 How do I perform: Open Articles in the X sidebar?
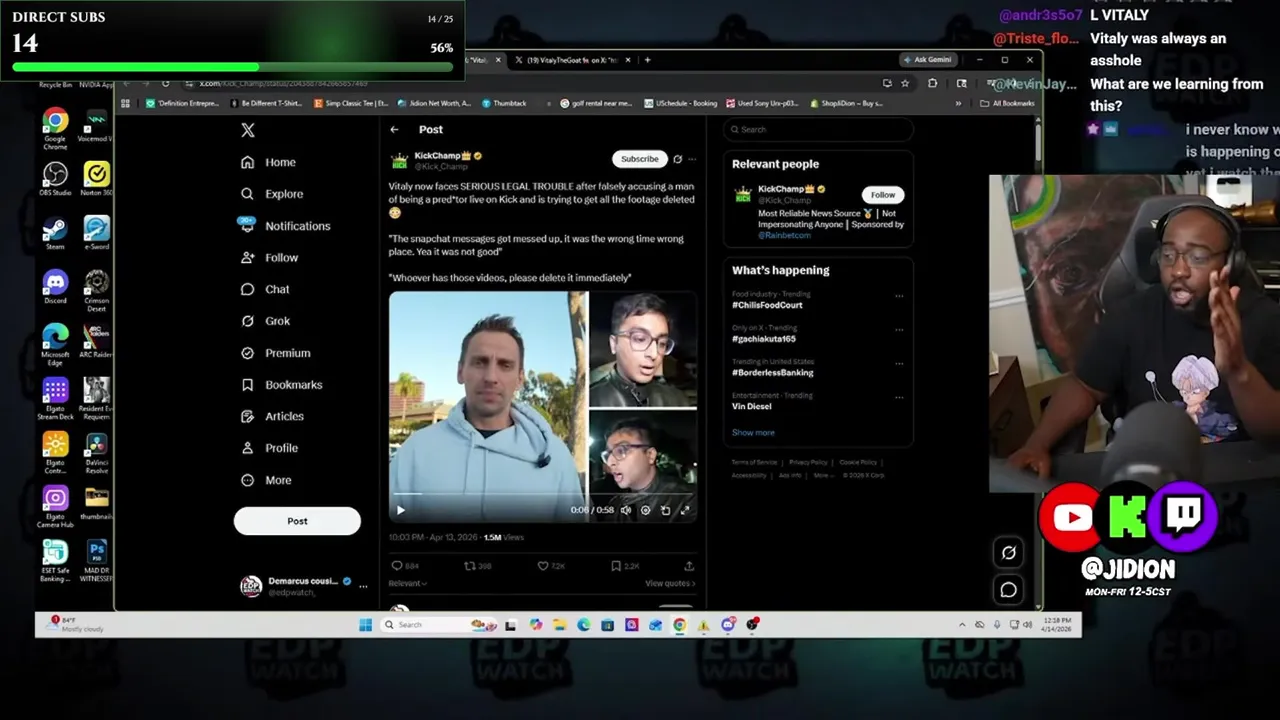pyautogui.click(x=272, y=416)
